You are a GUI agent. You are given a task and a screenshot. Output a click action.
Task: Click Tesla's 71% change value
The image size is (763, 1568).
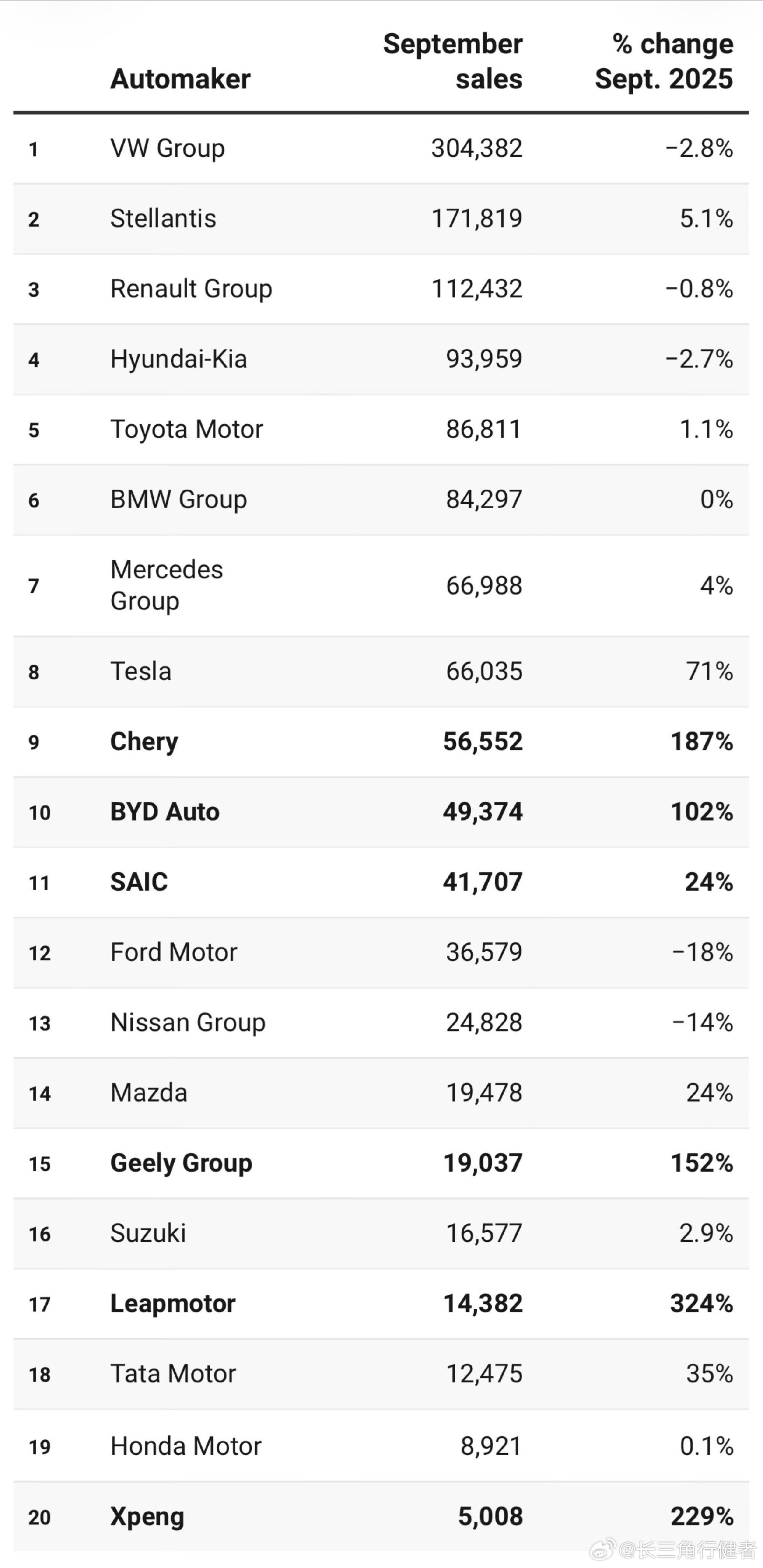pos(710,671)
